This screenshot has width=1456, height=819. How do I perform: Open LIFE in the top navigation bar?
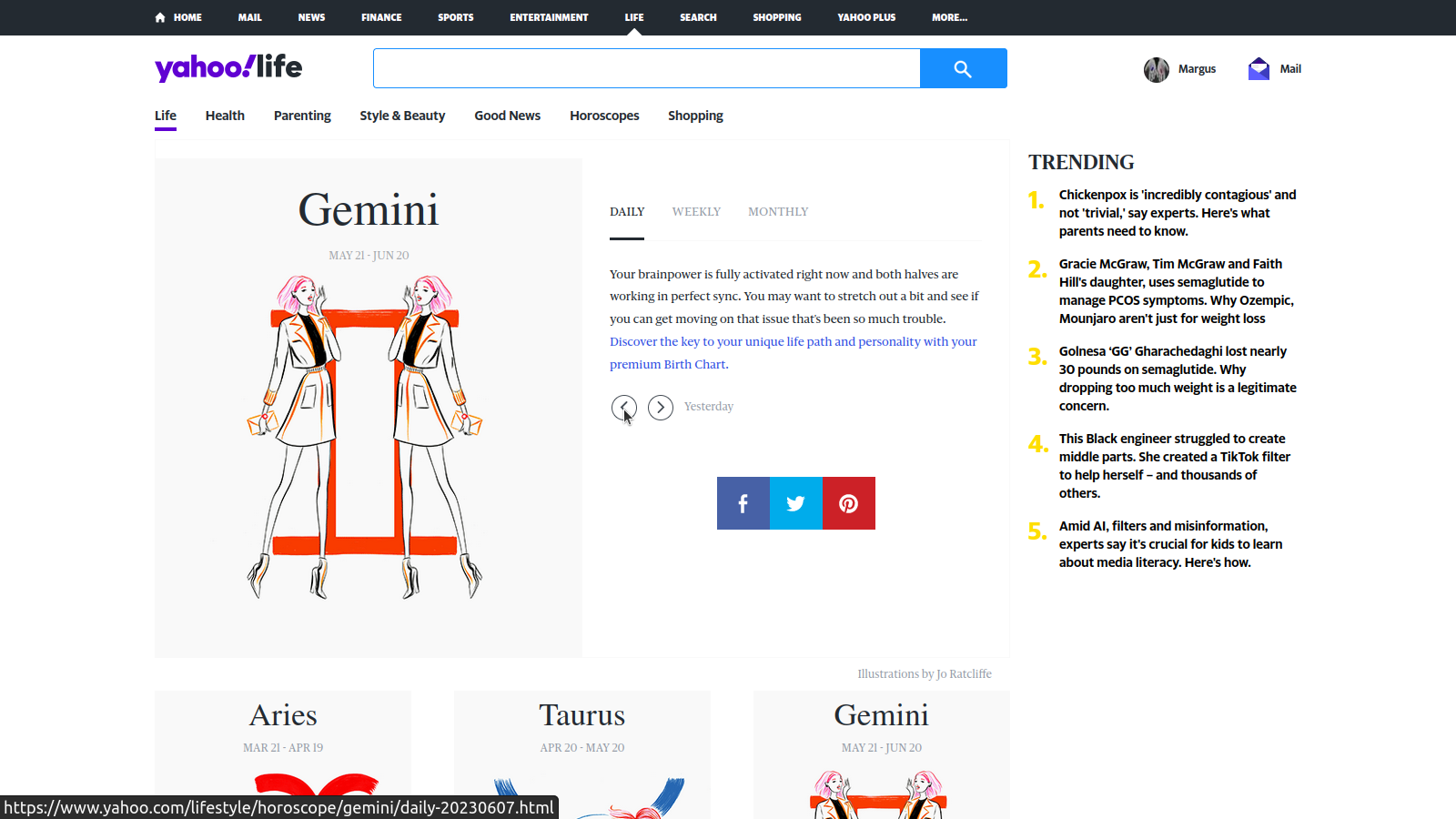pyautogui.click(x=634, y=17)
